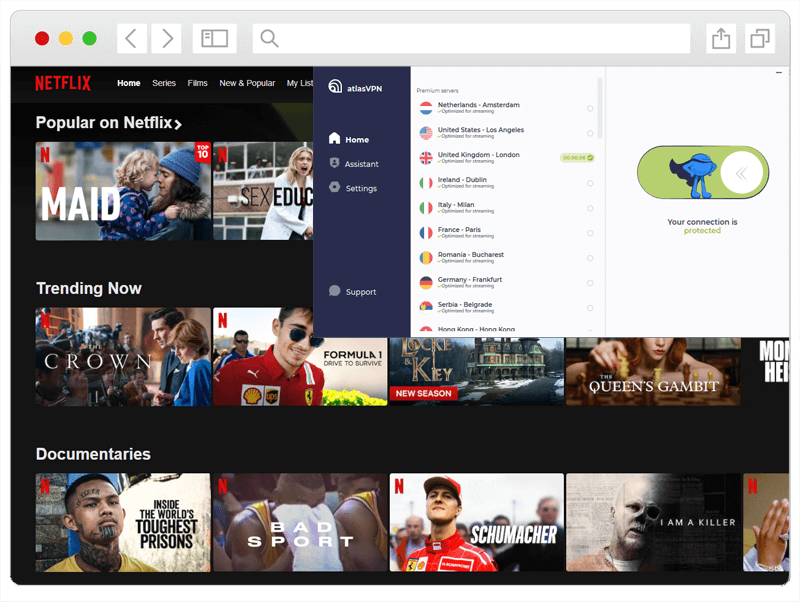Screen dimensions: 800x602
Task: Click the green connection timer badge for London
Action: click(577, 158)
